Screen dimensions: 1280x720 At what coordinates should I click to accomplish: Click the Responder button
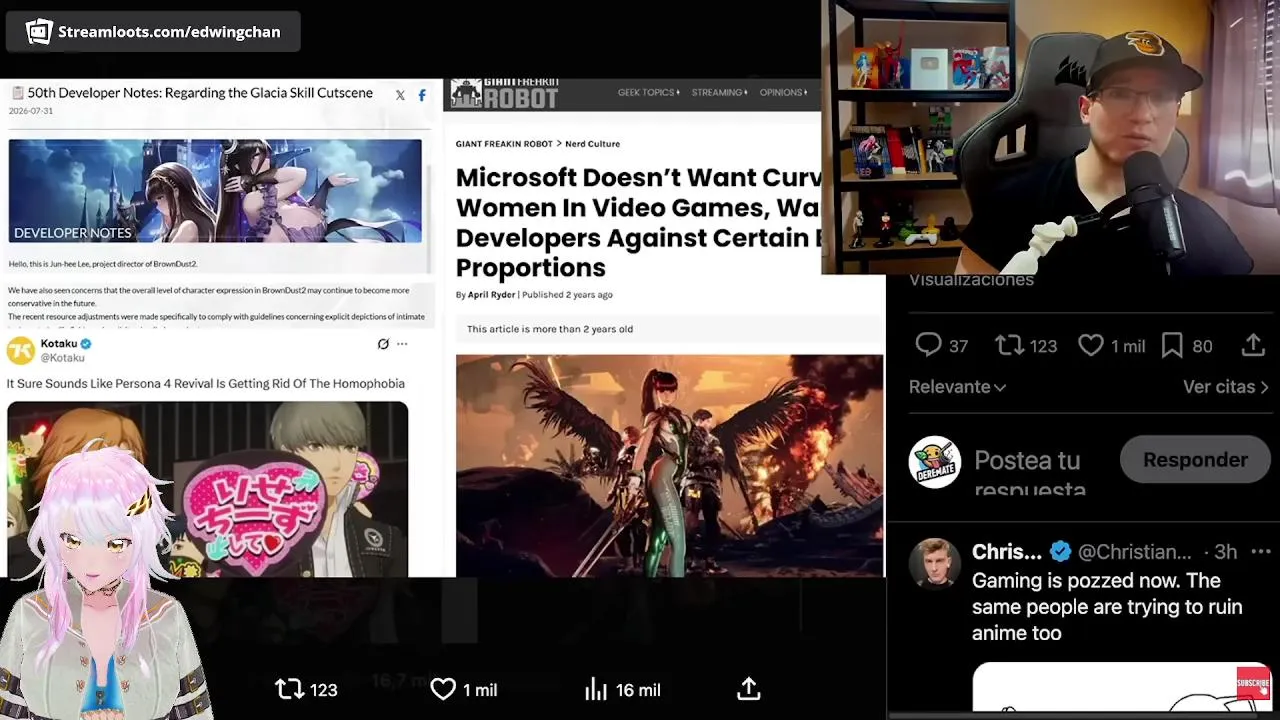point(1195,460)
